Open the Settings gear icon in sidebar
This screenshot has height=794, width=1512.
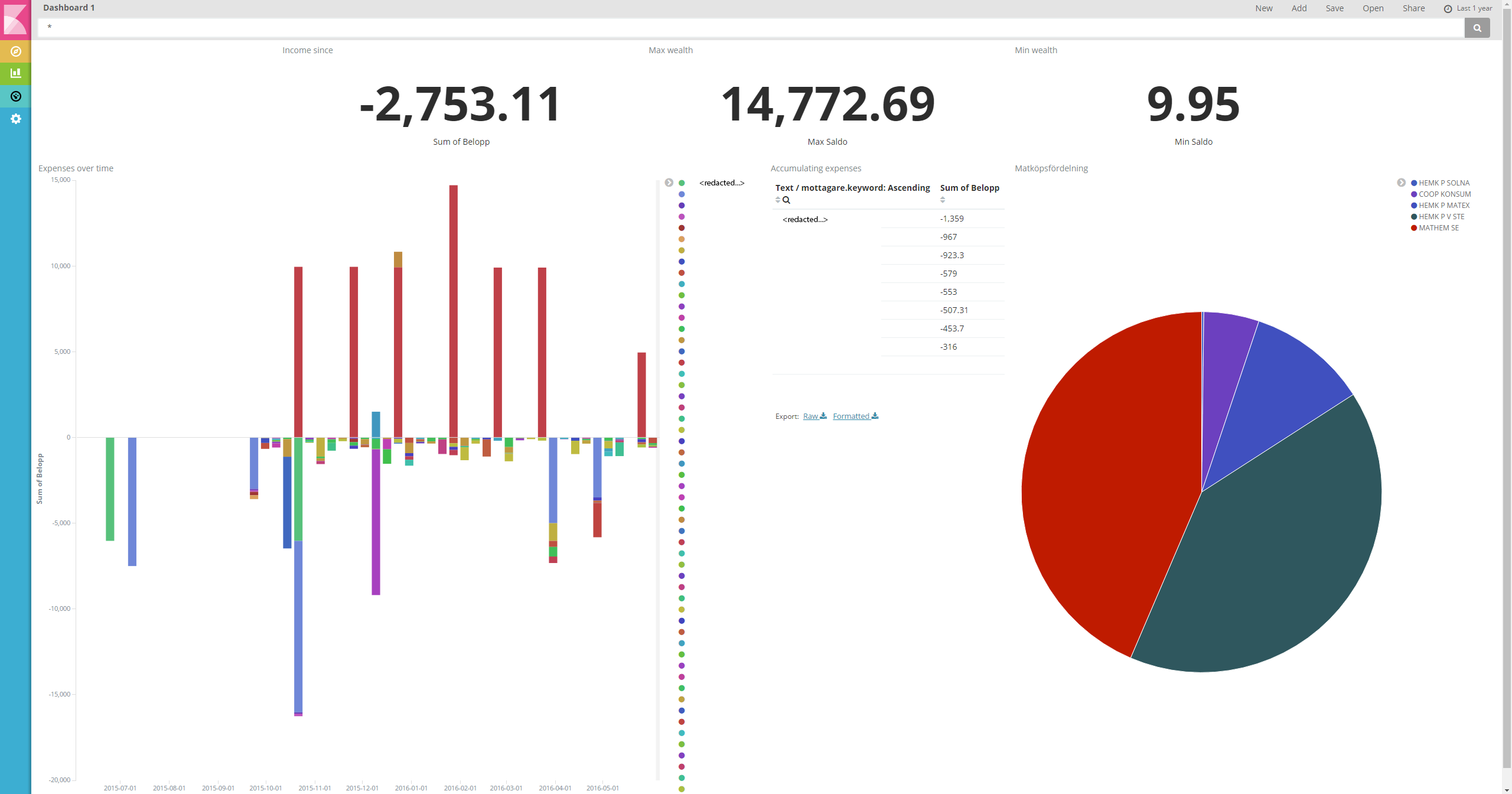tap(16, 119)
